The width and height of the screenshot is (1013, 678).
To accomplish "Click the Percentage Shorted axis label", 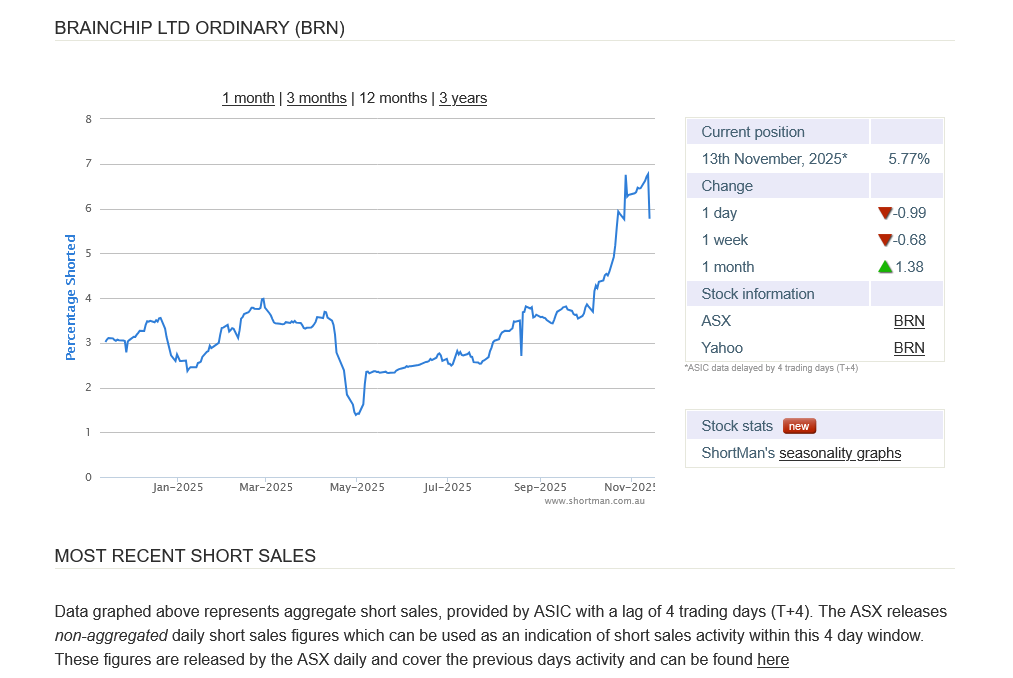I will (71, 297).
